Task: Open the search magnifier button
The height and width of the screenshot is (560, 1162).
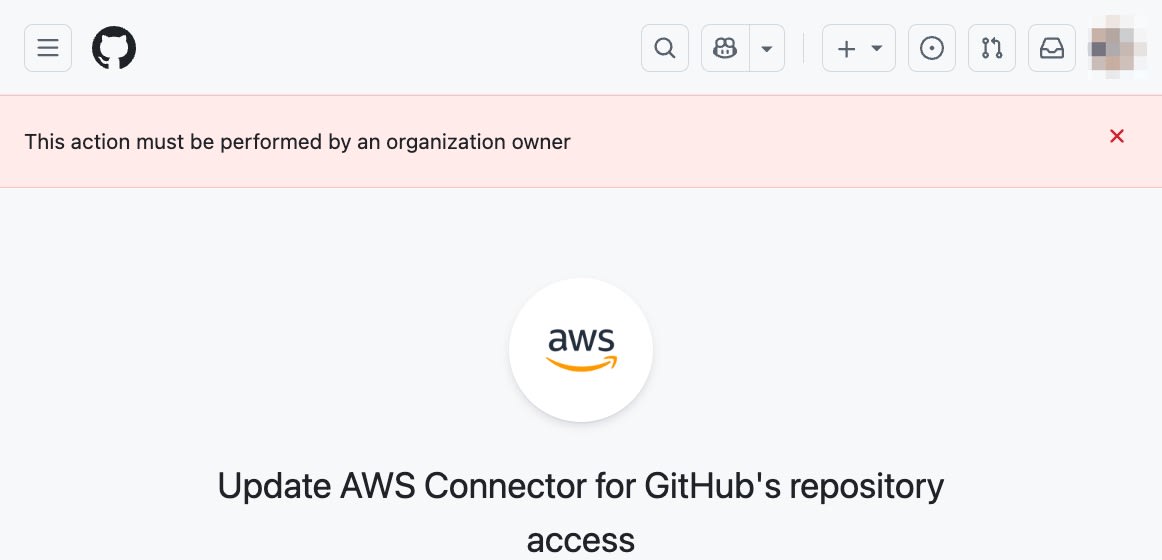Action: [665, 48]
